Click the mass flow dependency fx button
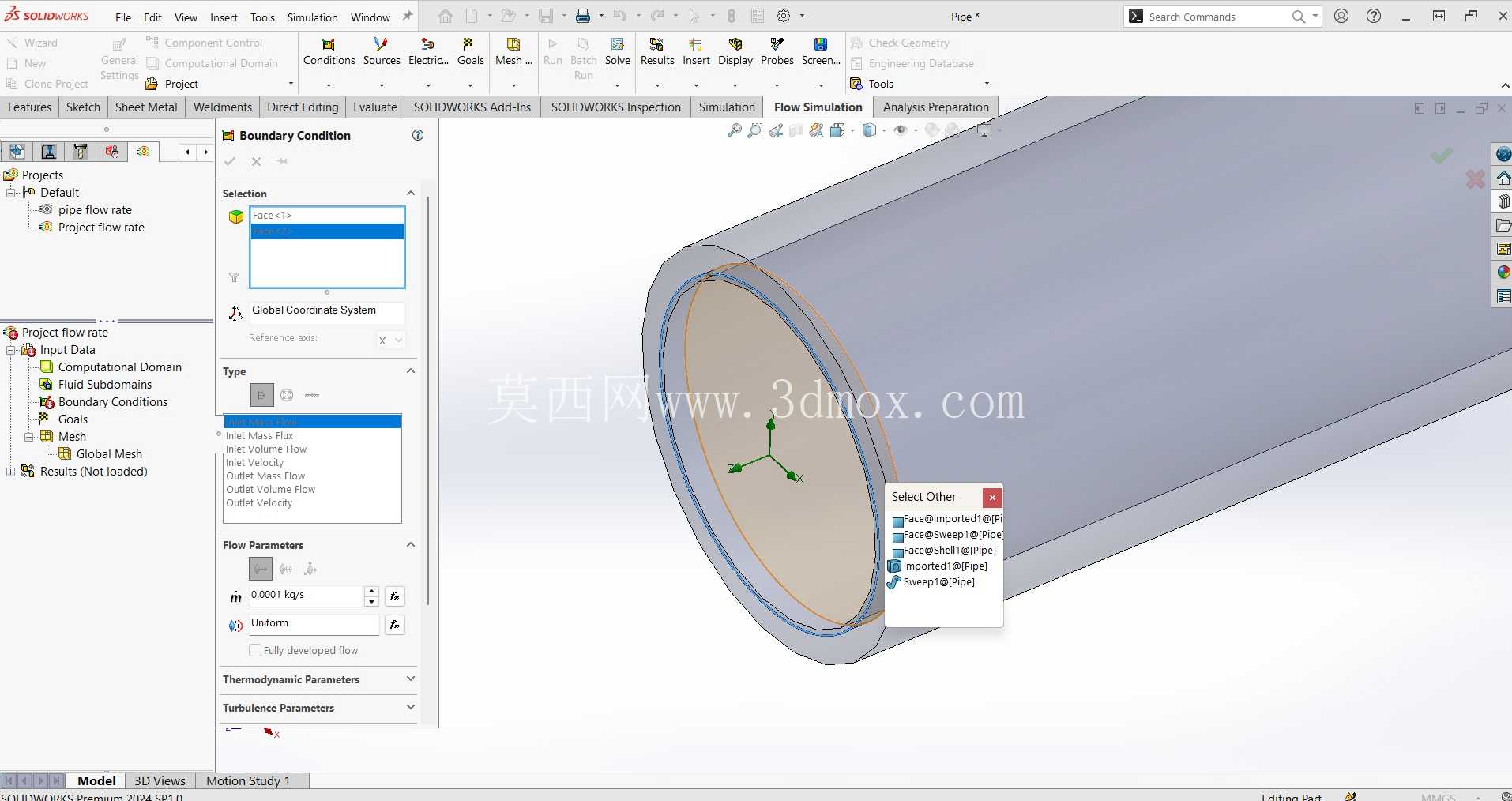This screenshot has height=801, width=1512. (x=394, y=596)
